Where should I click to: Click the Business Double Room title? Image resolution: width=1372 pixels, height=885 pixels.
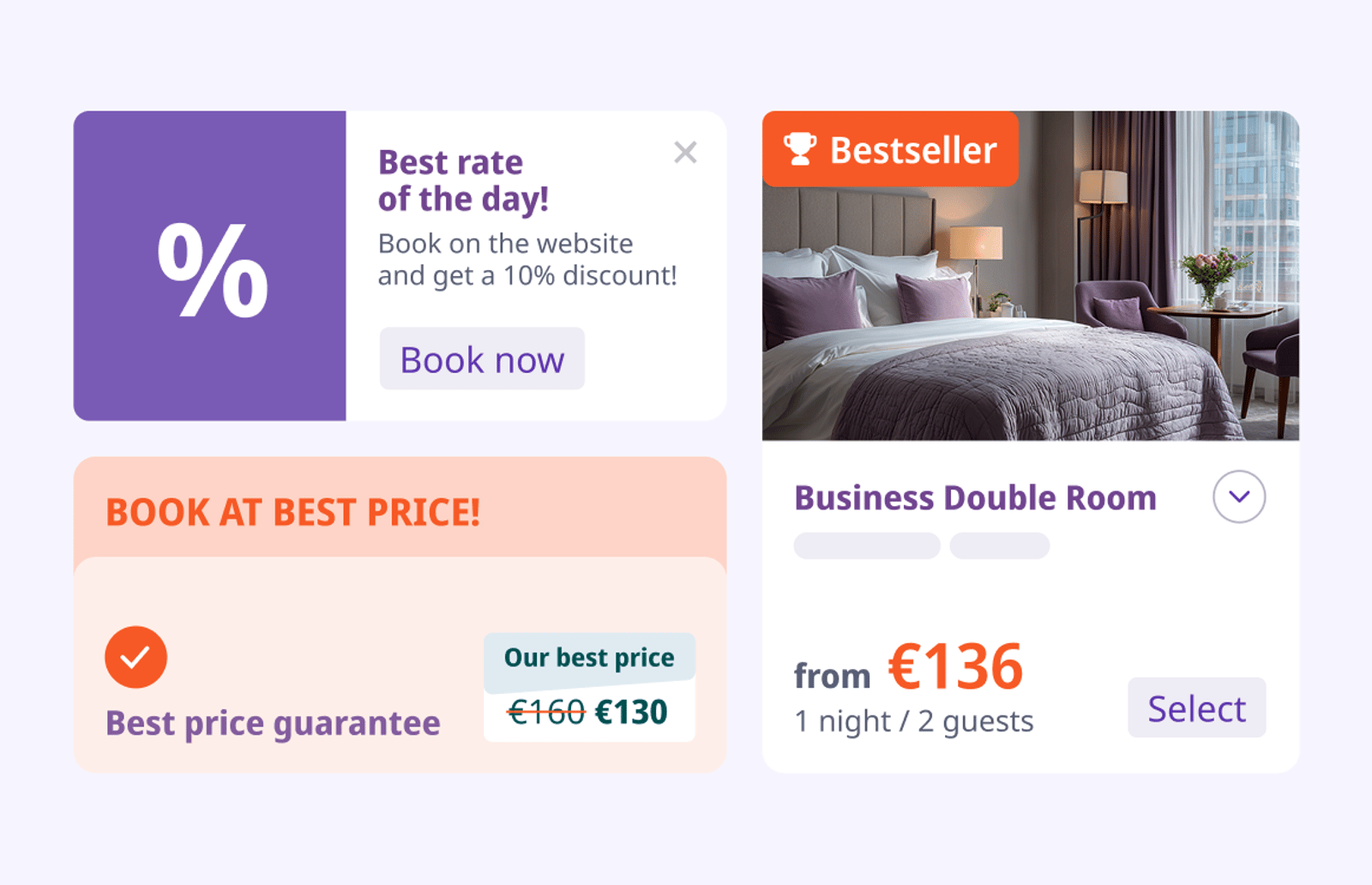coord(975,497)
